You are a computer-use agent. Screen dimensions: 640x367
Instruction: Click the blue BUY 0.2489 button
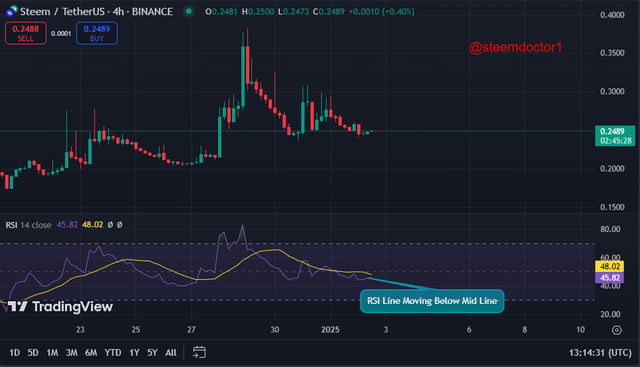click(97, 33)
